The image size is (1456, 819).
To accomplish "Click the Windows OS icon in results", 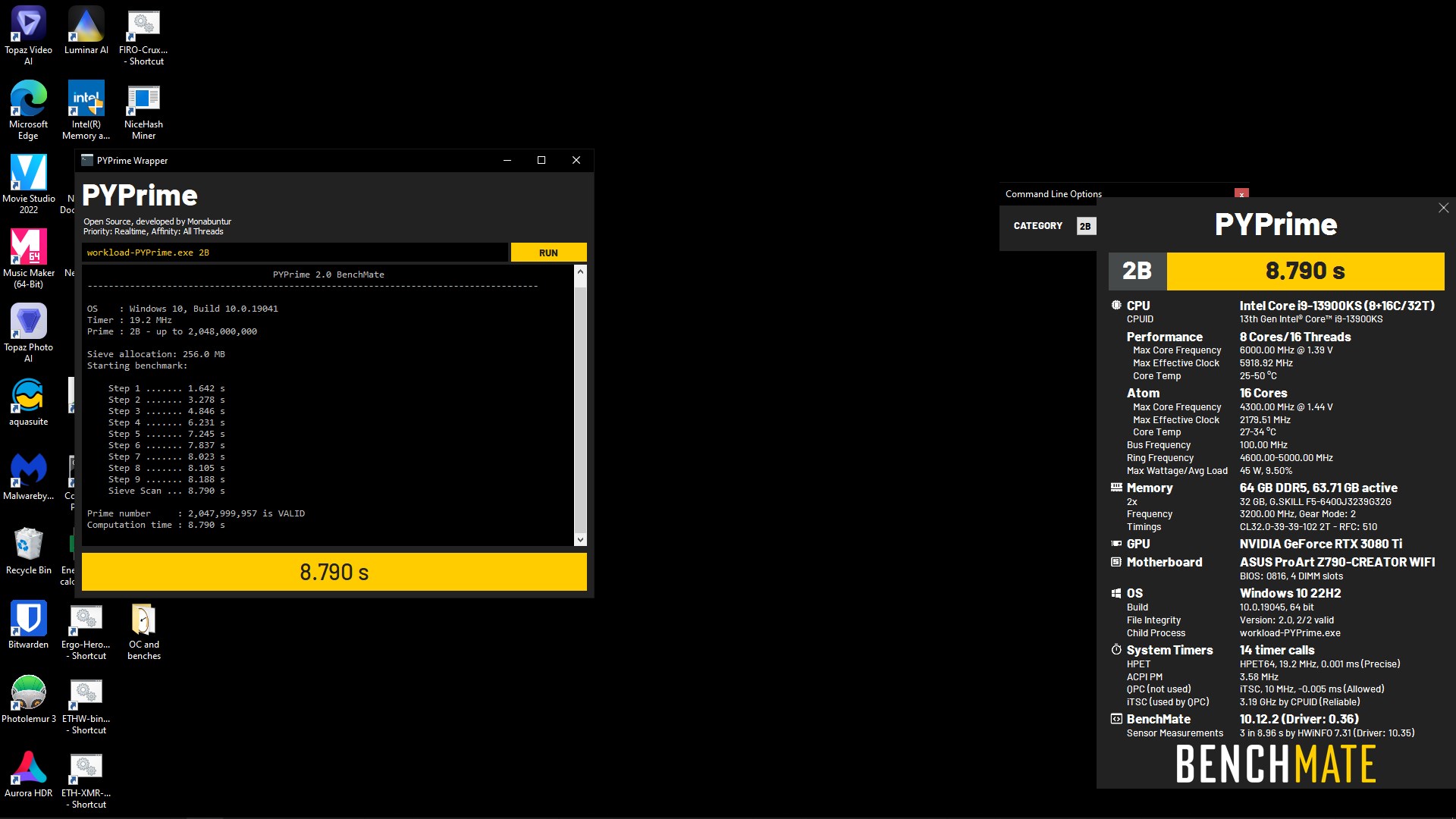I will [x=1116, y=593].
